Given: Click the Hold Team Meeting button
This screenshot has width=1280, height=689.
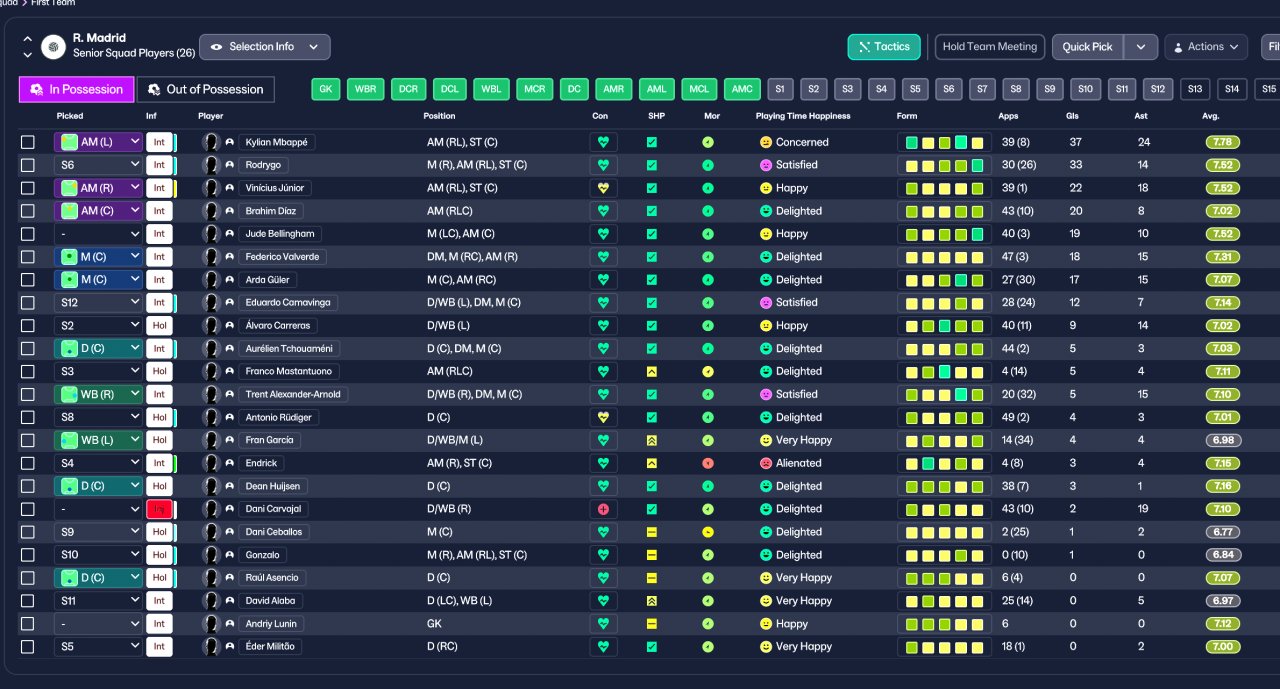Looking at the screenshot, I should pos(990,47).
